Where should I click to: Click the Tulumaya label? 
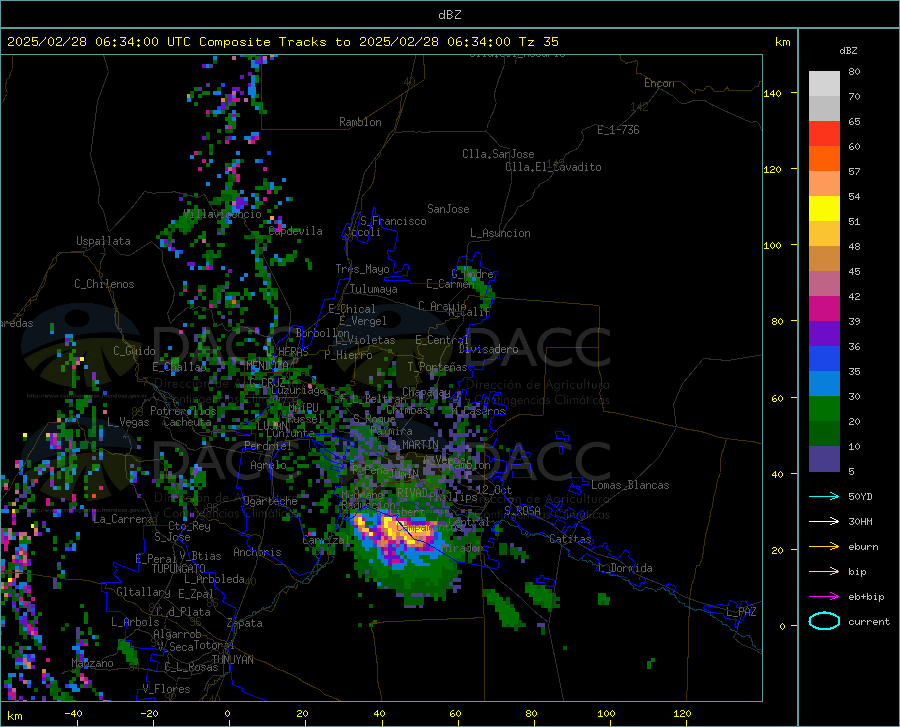pos(374,289)
